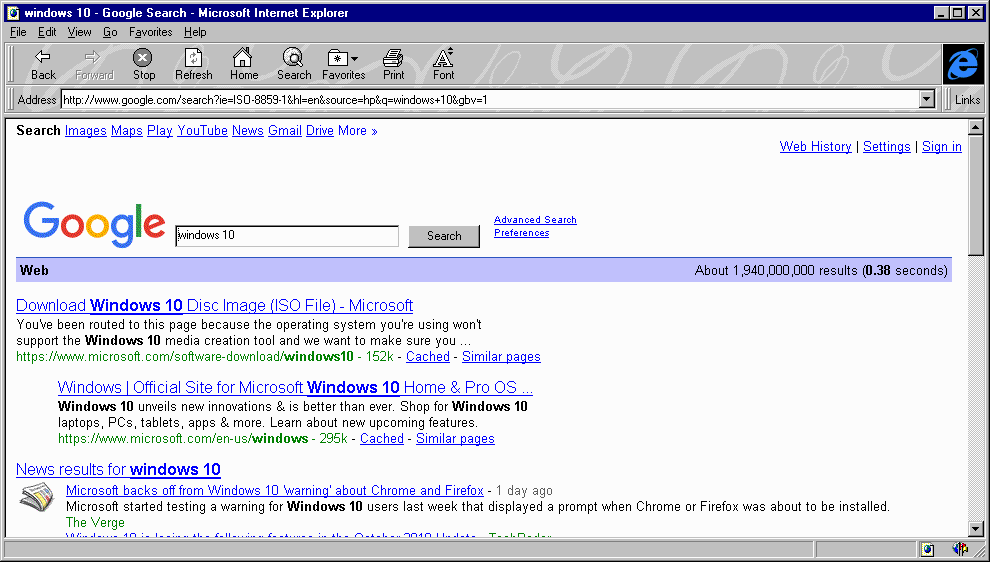990x562 pixels.
Task: Open Microsoft backs off Chrome Firefox article
Action: tap(275, 491)
